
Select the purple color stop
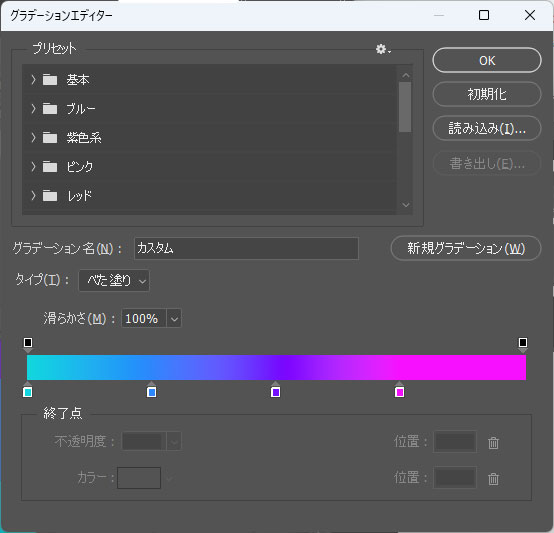coord(276,390)
